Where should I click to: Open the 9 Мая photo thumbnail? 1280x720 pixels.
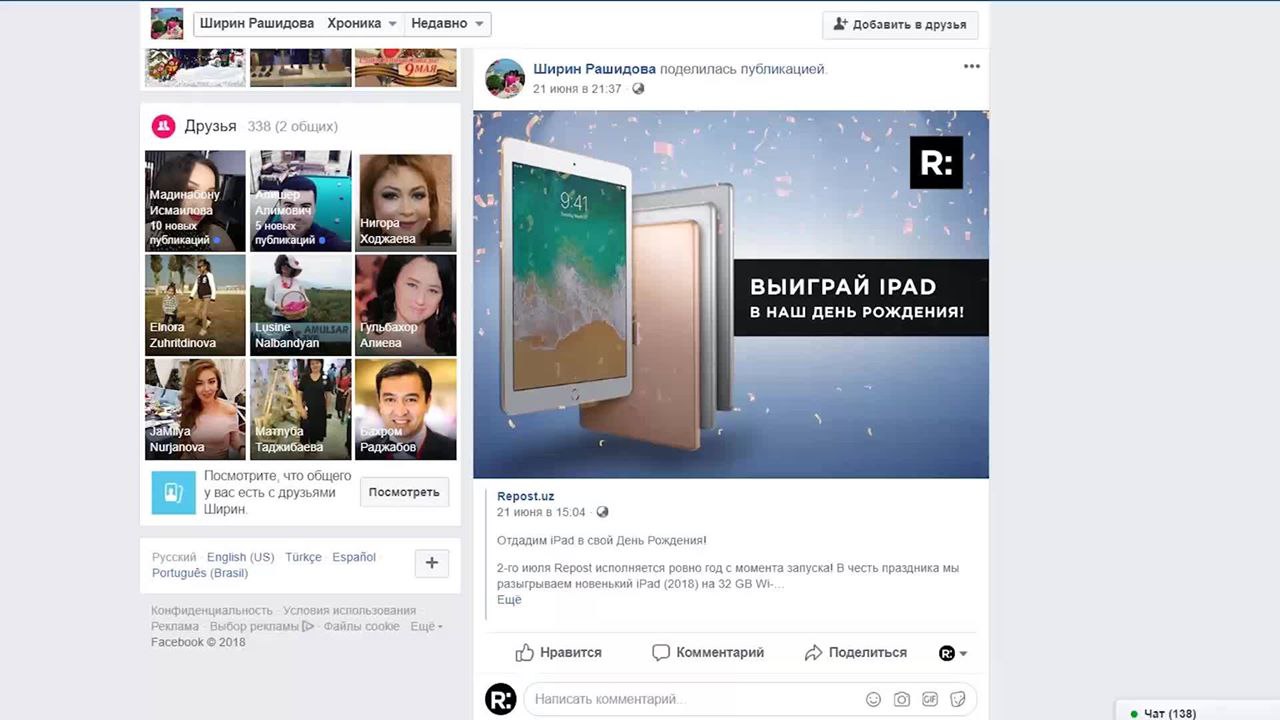coord(405,68)
